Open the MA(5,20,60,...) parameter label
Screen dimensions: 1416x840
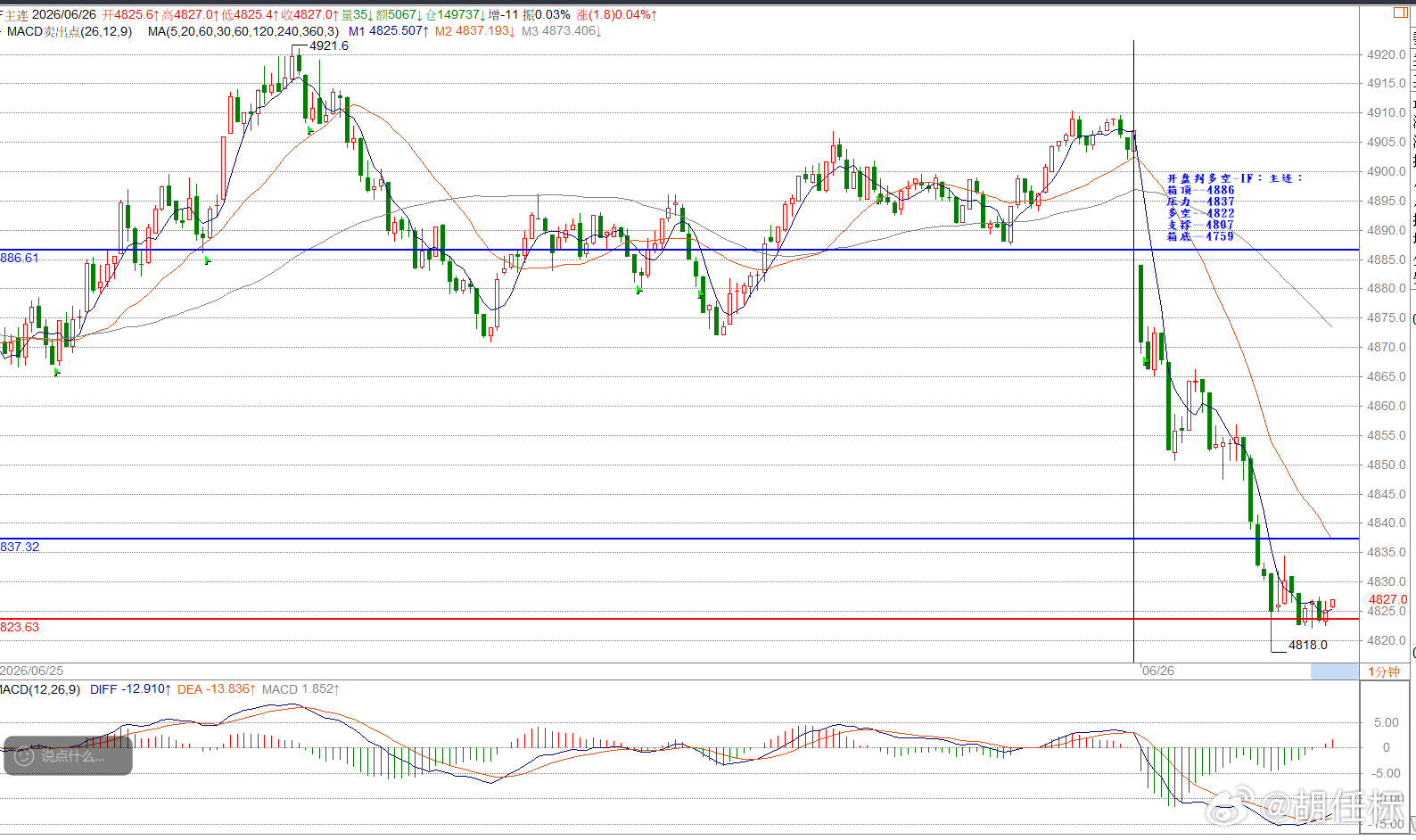243,31
